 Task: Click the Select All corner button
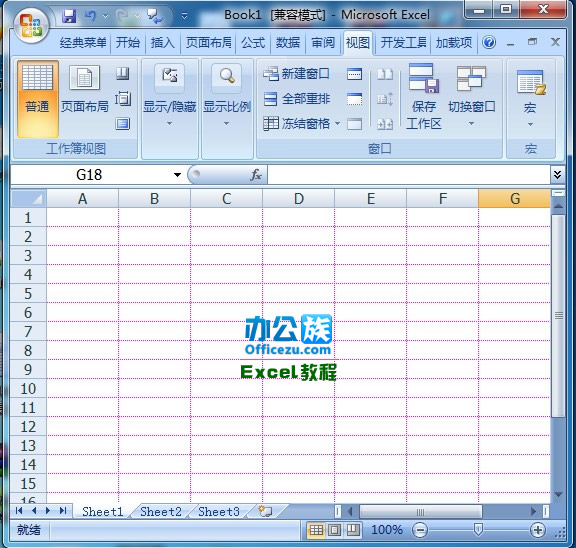tap(28, 198)
